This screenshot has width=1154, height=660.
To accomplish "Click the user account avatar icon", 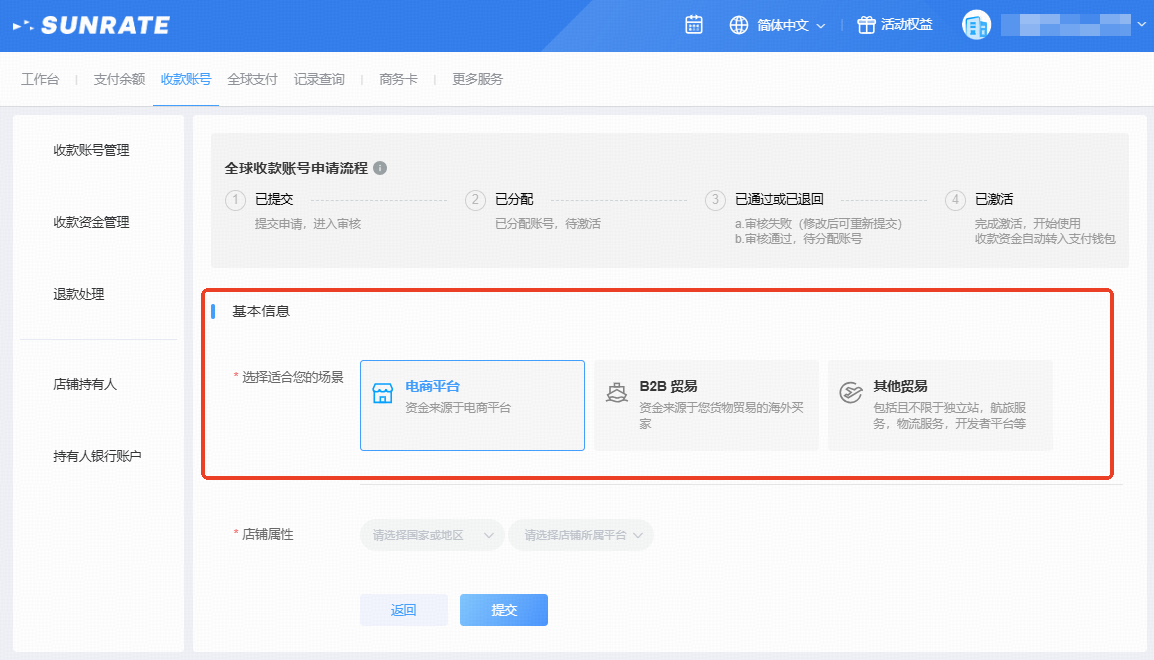I will click(x=975, y=26).
